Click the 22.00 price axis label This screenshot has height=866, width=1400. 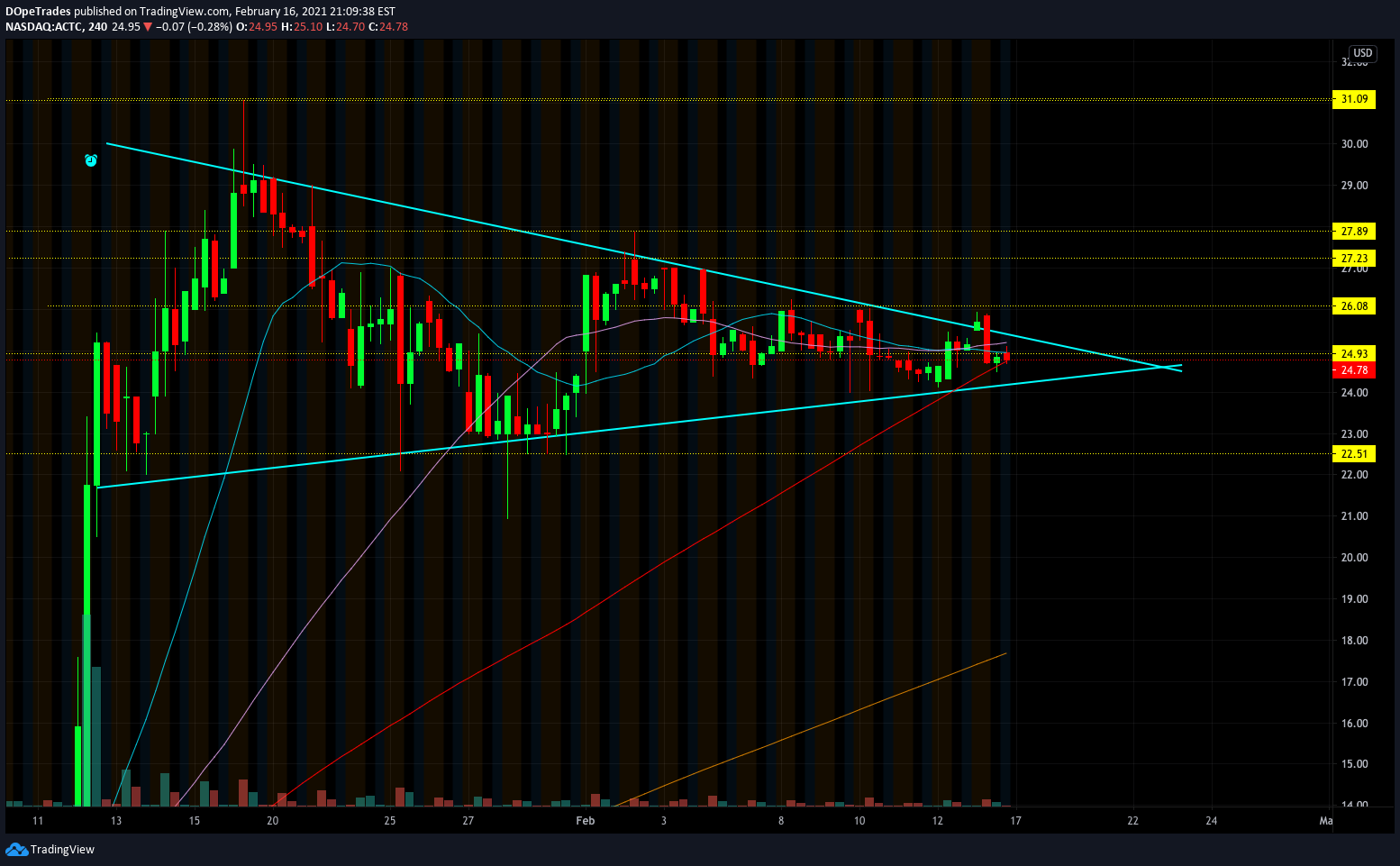point(1354,475)
